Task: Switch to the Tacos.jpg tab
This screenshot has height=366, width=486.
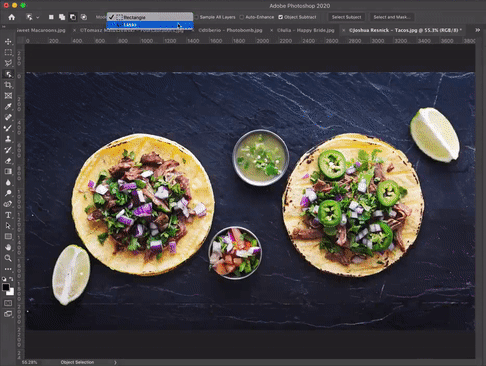Action: (x=405, y=30)
